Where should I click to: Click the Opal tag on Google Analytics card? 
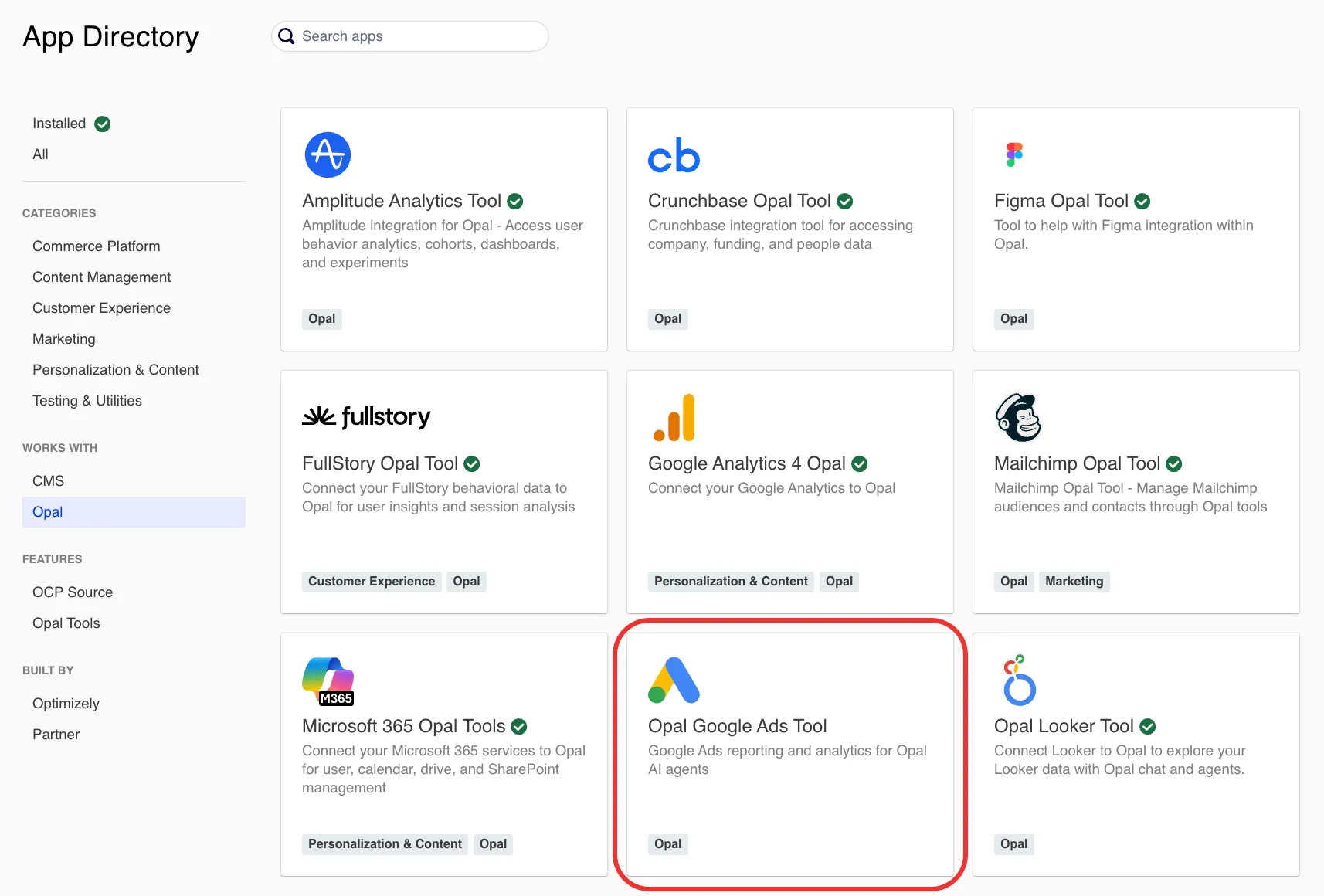coord(839,582)
